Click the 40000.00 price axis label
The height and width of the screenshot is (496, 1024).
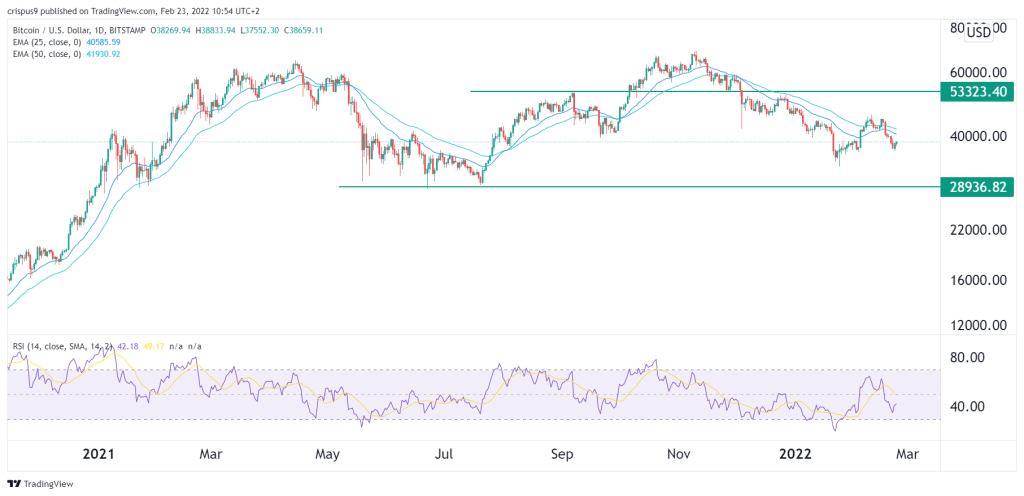976,136
